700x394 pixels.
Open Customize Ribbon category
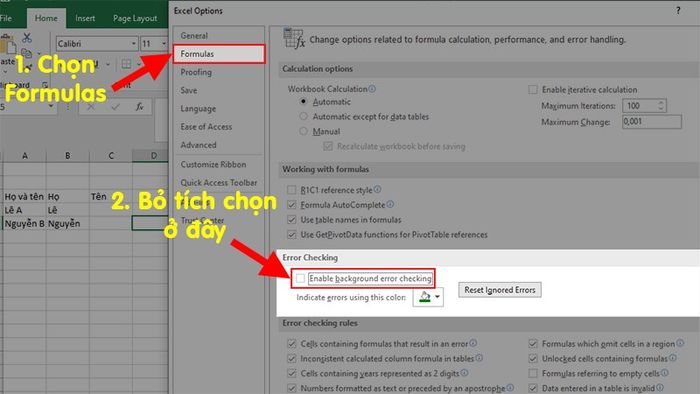coord(219,164)
